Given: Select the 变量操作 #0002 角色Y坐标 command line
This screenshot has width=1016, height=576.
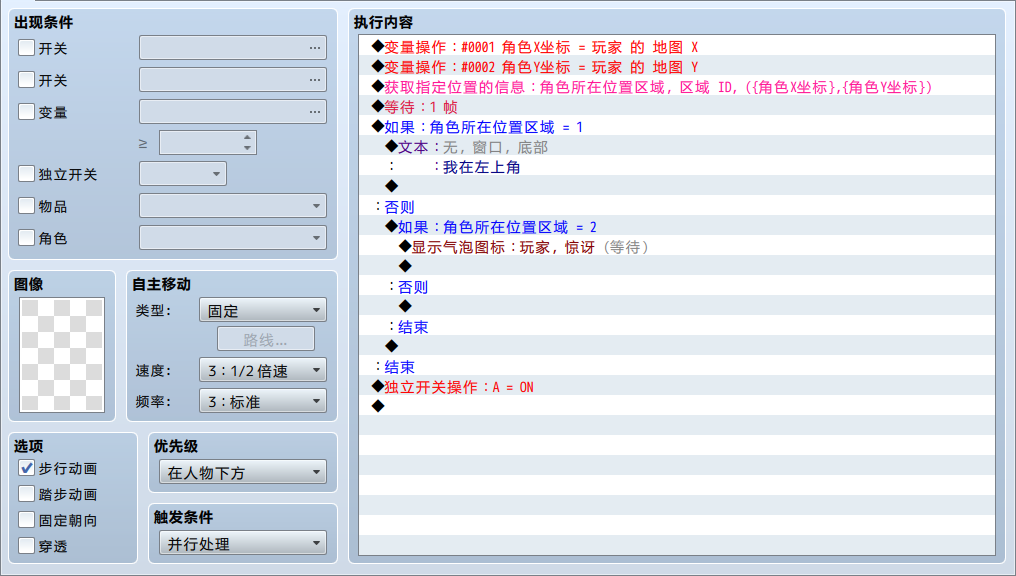Looking at the screenshot, I should (x=676, y=67).
